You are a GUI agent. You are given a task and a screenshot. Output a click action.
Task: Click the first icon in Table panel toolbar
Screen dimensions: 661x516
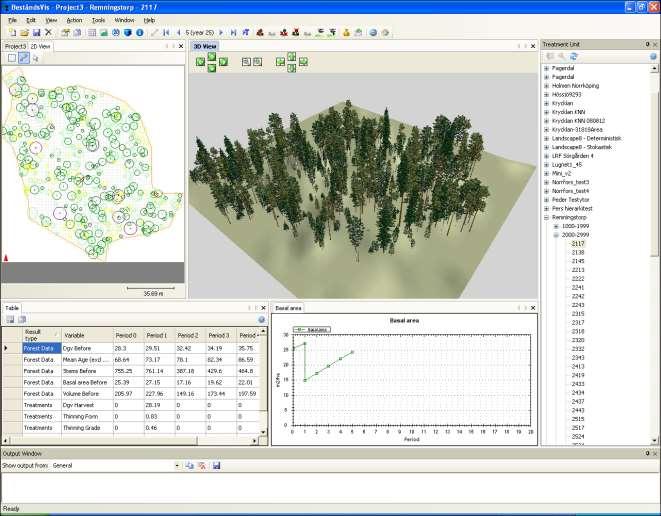pos(11,320)
